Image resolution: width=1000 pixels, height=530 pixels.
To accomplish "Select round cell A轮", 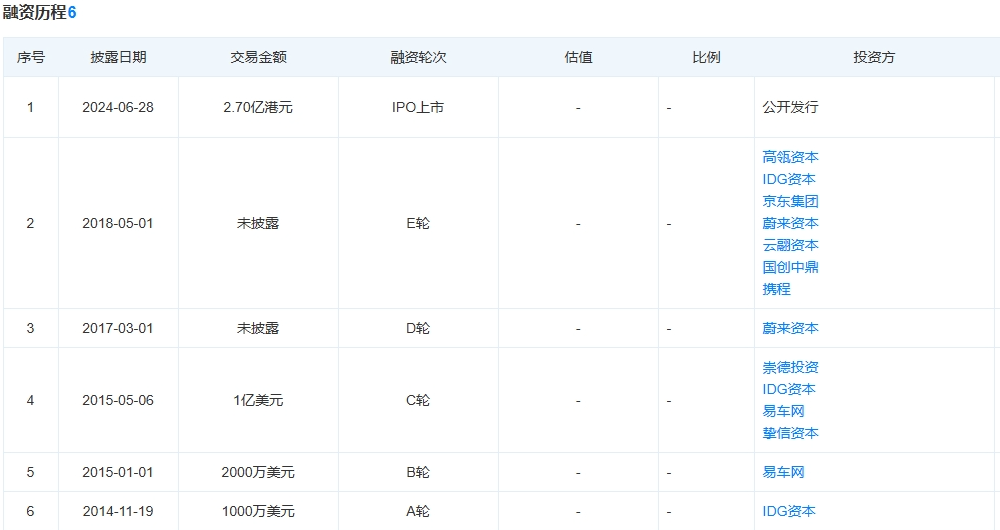I will (418, 511).
